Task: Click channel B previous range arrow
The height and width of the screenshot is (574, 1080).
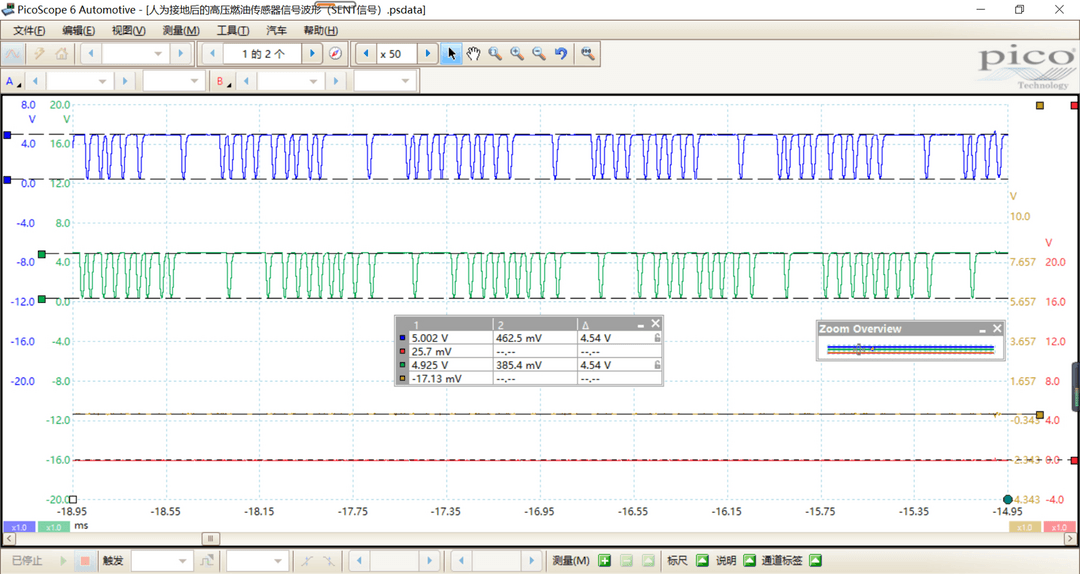Action: pyautogui.click(x=246, y=81)
